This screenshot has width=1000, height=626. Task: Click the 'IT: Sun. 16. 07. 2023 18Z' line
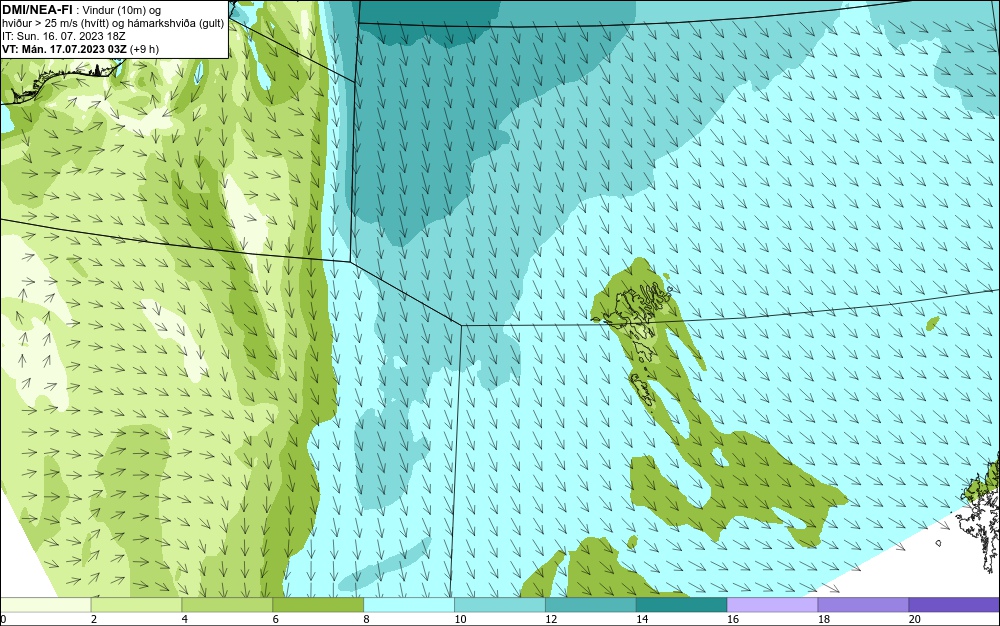click(x=64, y=36)
